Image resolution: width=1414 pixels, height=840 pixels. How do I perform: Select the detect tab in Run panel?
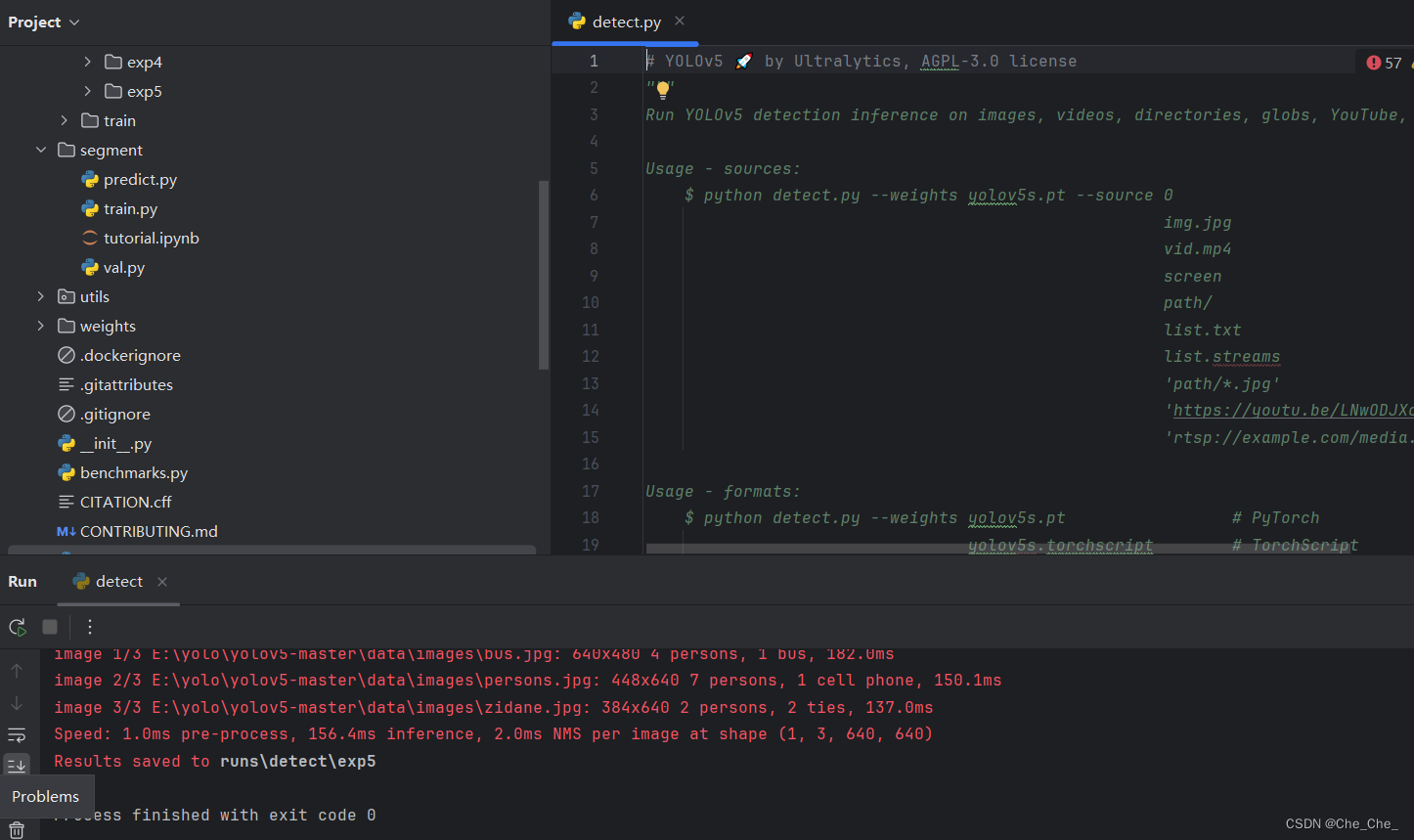pos(118,581)
